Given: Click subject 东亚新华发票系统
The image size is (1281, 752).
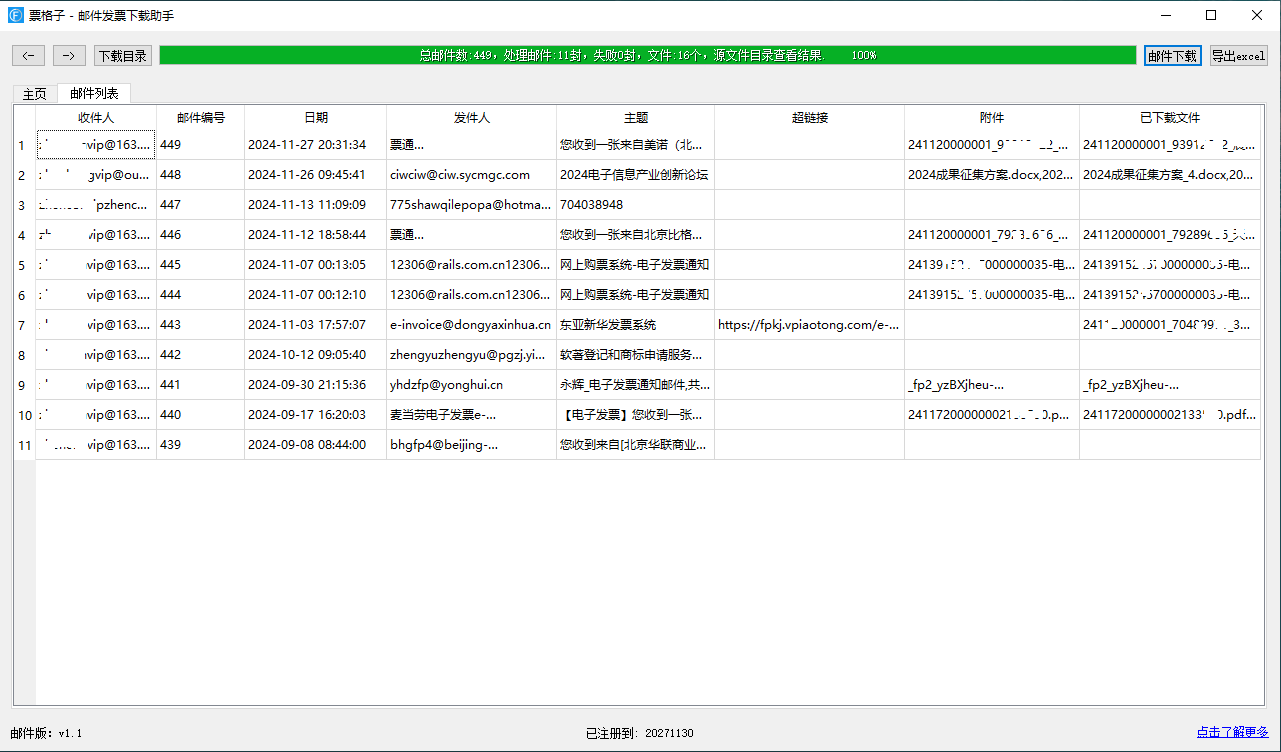Looking at the screenshot, I should (x=635, y=325).
